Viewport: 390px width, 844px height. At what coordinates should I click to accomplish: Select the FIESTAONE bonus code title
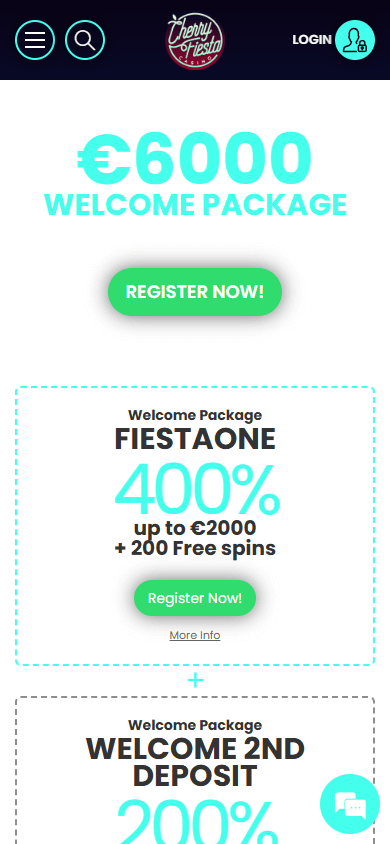195,439
